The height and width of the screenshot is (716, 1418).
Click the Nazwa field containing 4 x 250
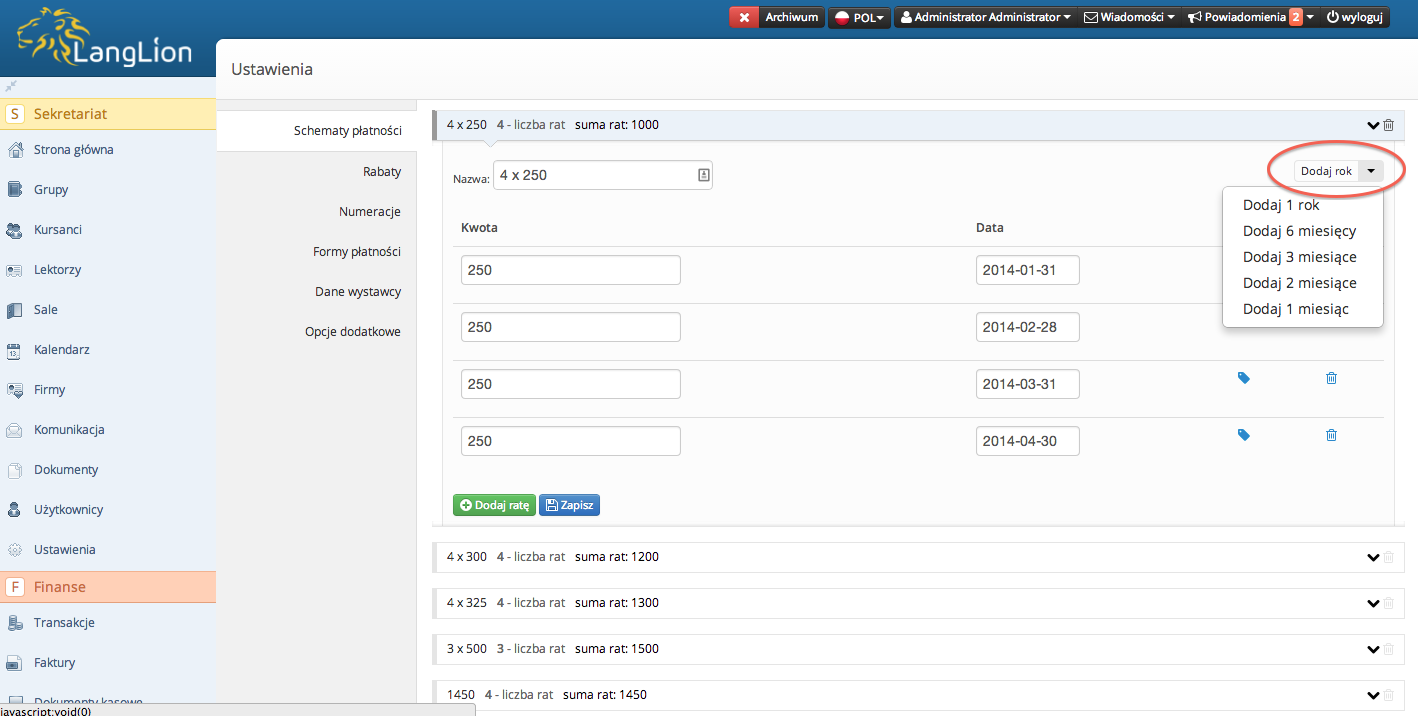click(x=594, y=175)
